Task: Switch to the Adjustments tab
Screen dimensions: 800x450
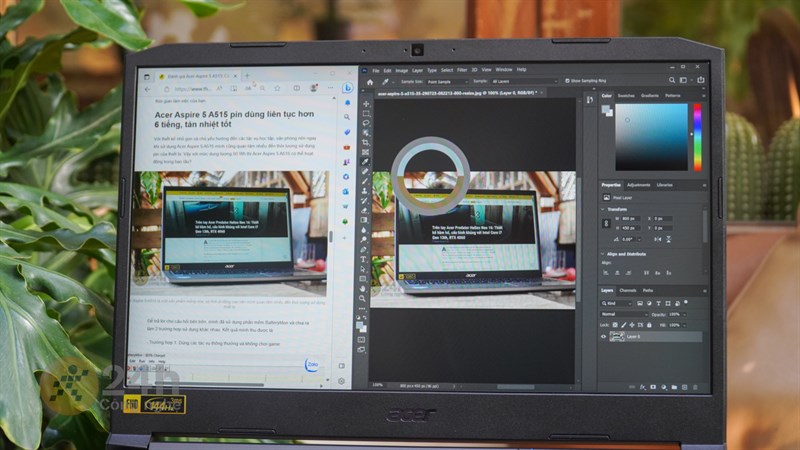Action: tap(638, 185)
